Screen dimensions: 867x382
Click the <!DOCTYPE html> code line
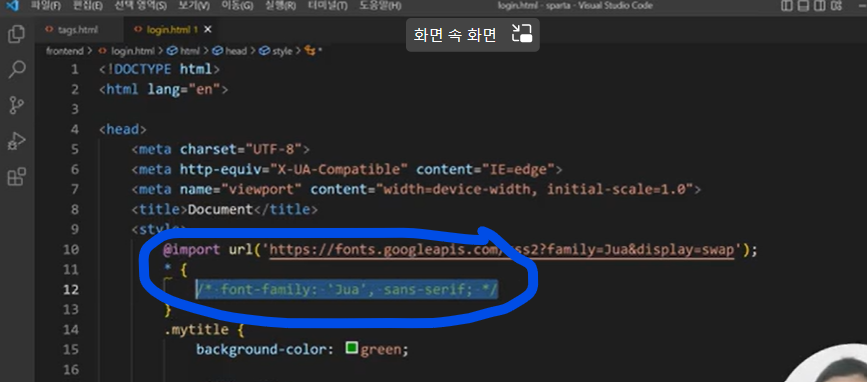click(x=160, y=70)
